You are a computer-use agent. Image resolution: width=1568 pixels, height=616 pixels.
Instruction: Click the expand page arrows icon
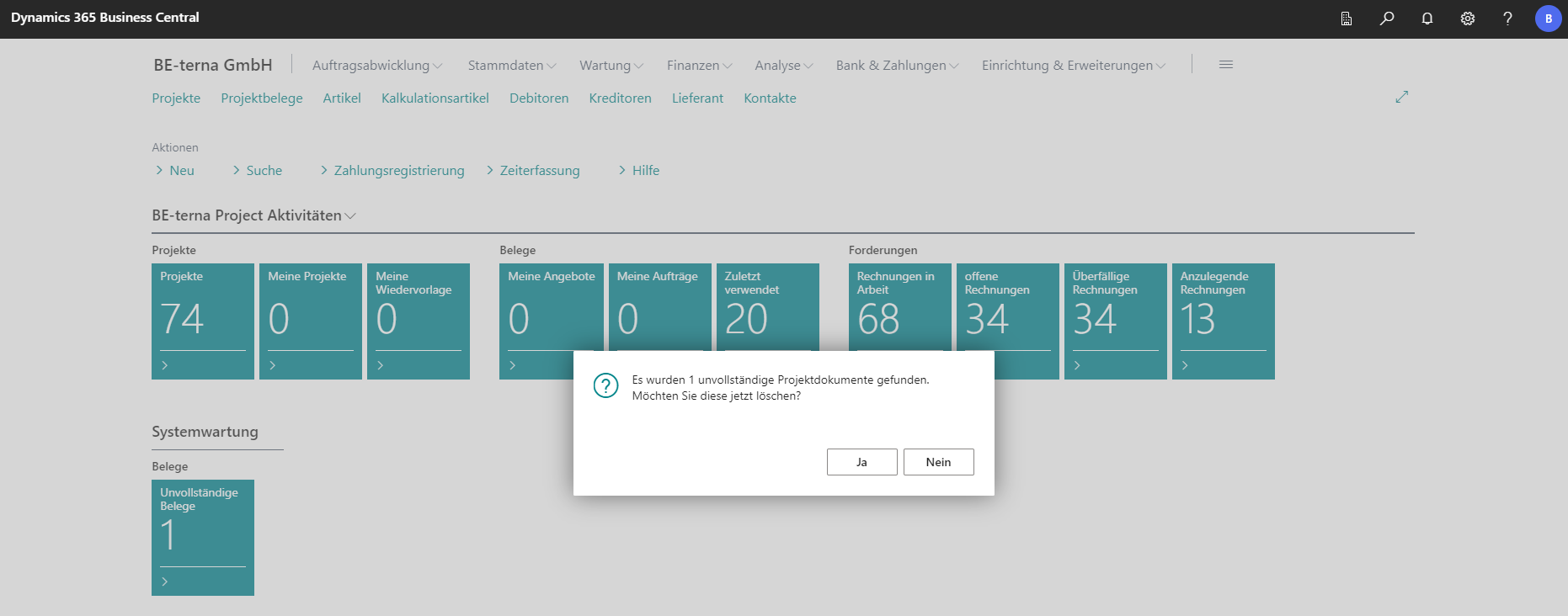[x=1401, y=98]
